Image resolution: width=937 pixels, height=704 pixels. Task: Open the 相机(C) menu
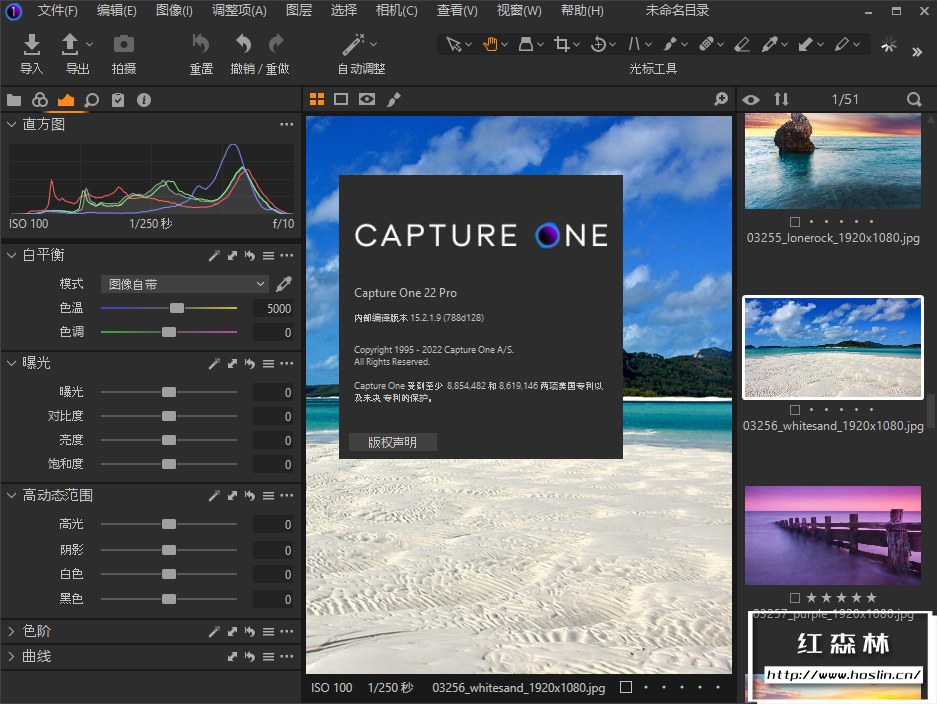point(396,11)
